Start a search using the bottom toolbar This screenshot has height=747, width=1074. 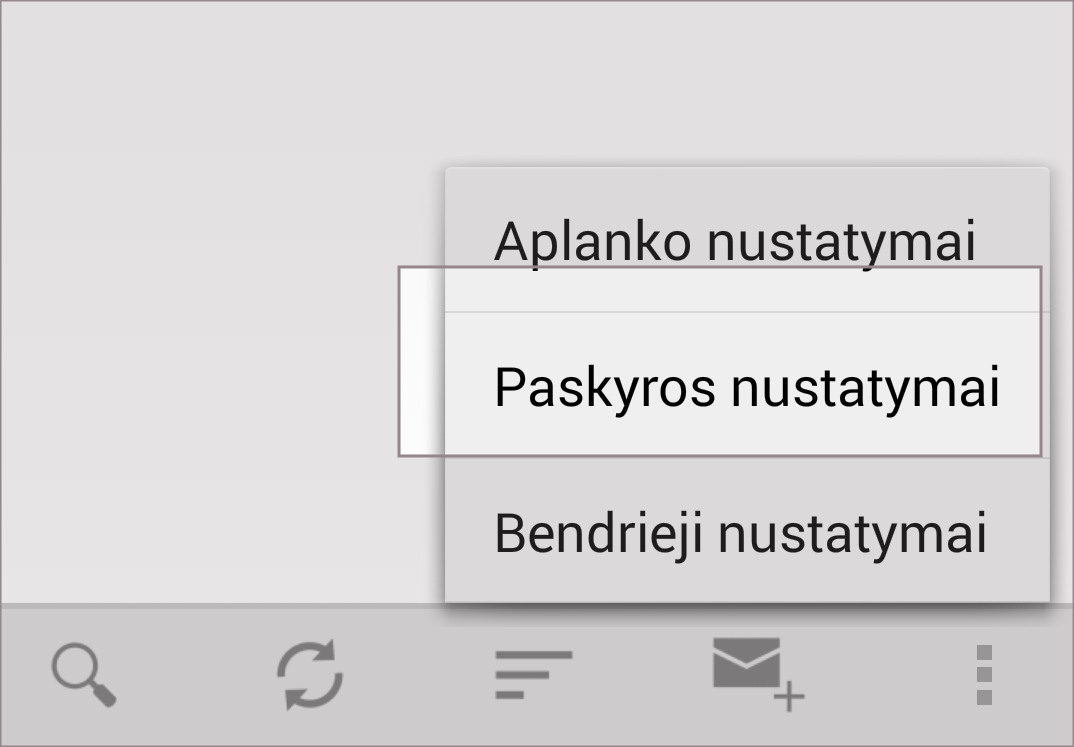tap(84, 675)
